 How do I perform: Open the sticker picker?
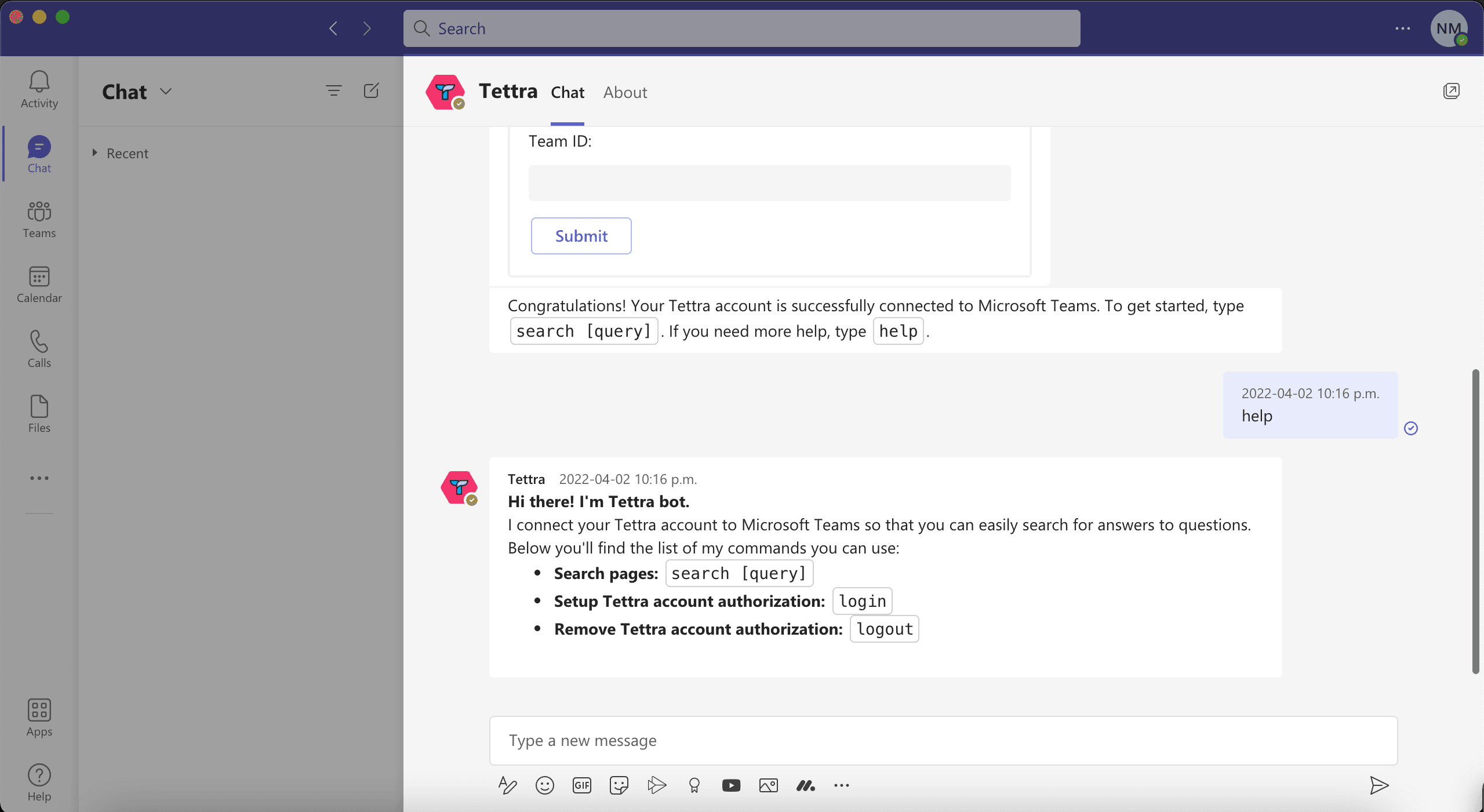(619, 785)
